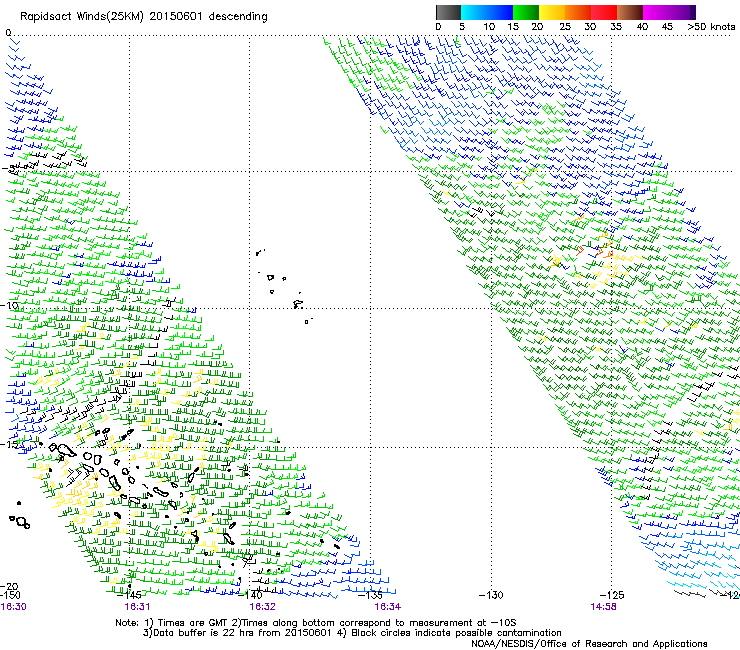The width and height of the screenshot is (740, 650).
Task: Pick the red 30–35 knots legend segment
Action: (x=604, y=12)
